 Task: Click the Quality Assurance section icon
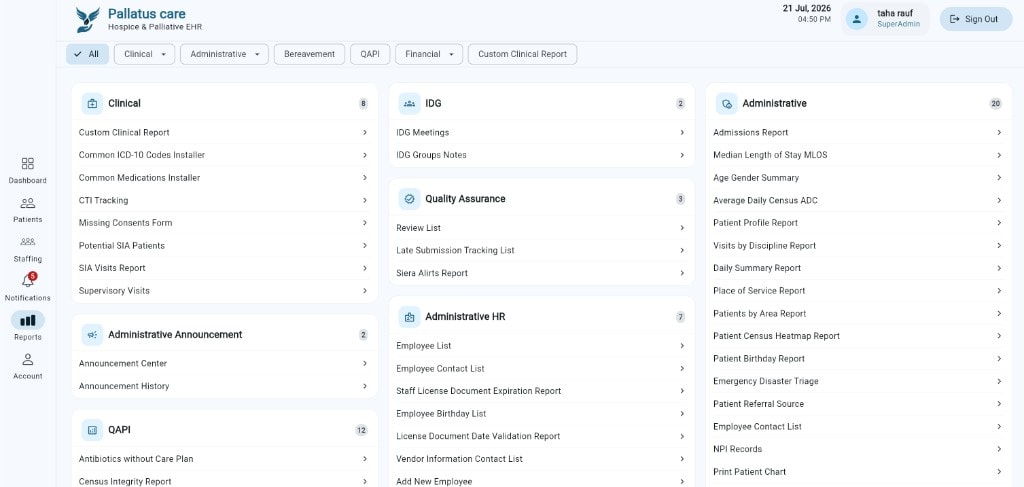[x=409, y=198]
